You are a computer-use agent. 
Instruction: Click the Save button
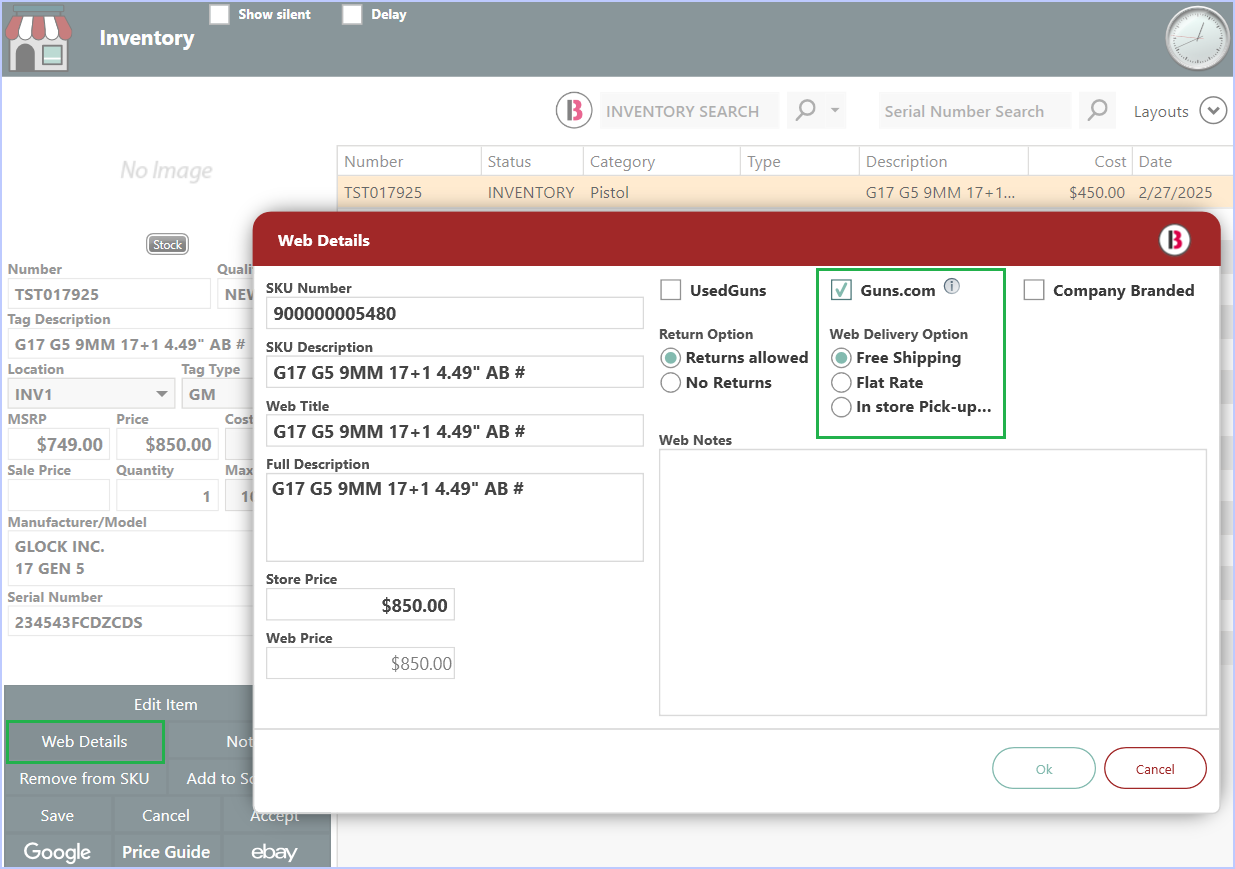[x=57, y=815]
